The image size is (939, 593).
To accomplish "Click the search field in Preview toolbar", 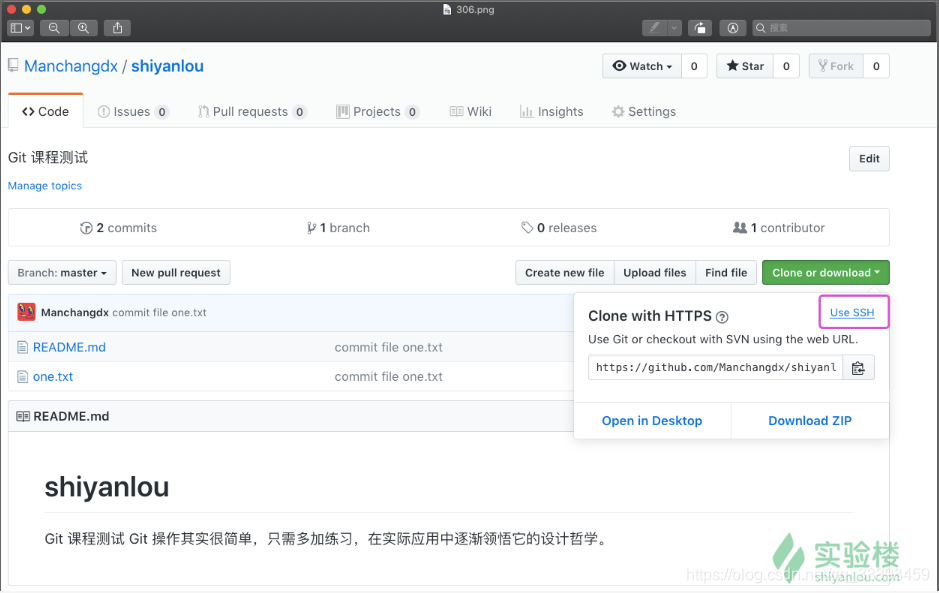I will tap(841, 28).
